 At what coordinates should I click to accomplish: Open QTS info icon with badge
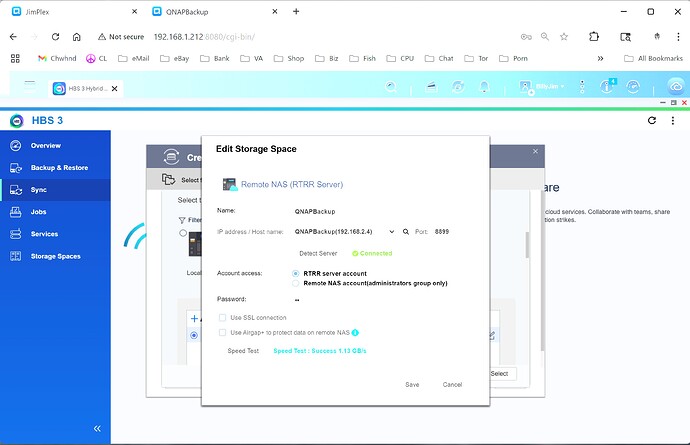click(x=608, y=86)
